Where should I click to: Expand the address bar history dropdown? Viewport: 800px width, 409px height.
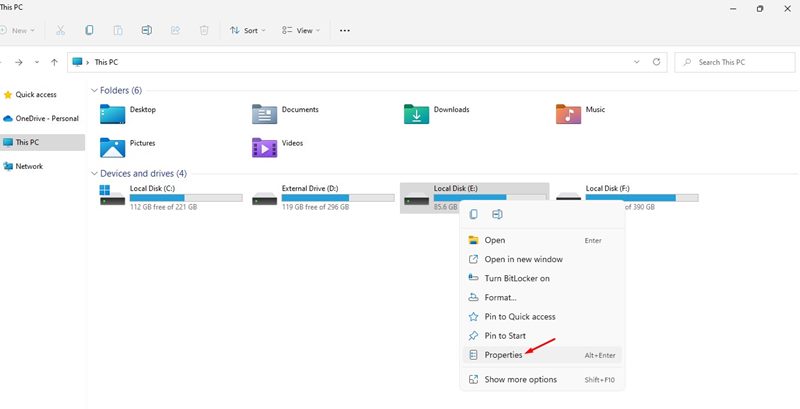[637, 62]
